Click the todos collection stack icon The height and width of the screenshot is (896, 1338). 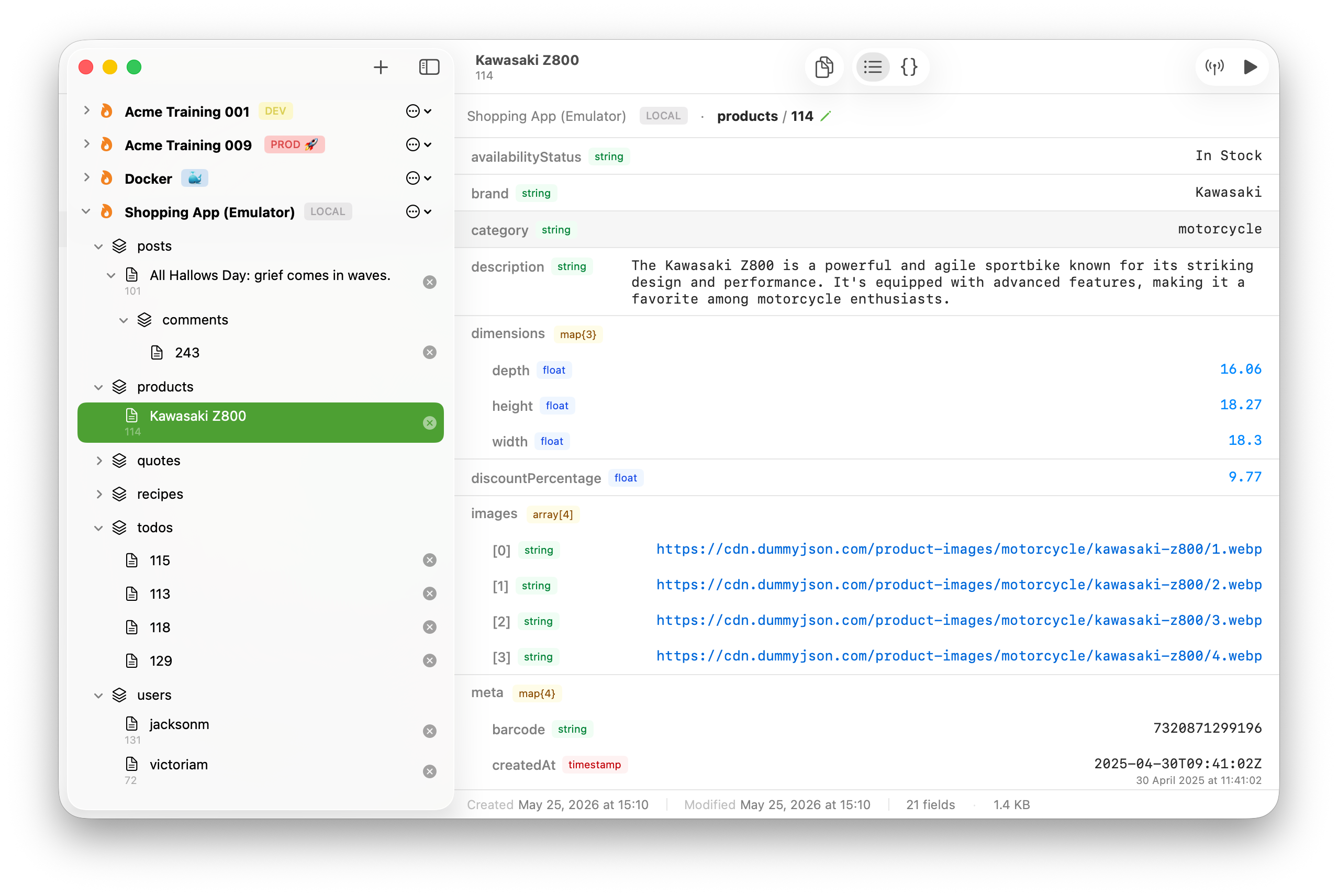coord(119,528)
